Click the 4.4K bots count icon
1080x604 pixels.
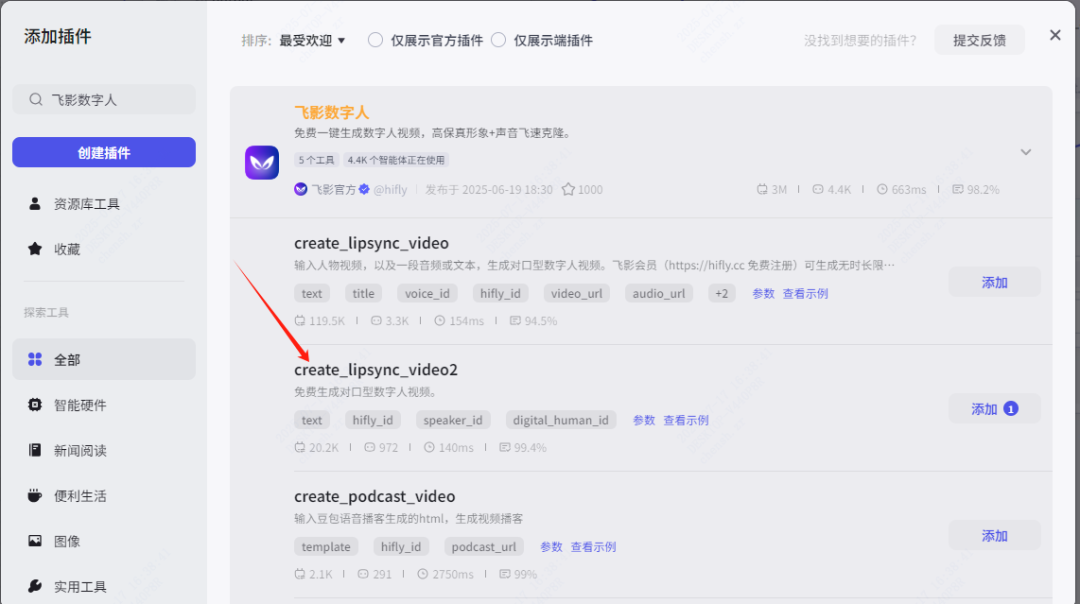tap(818, 189)
